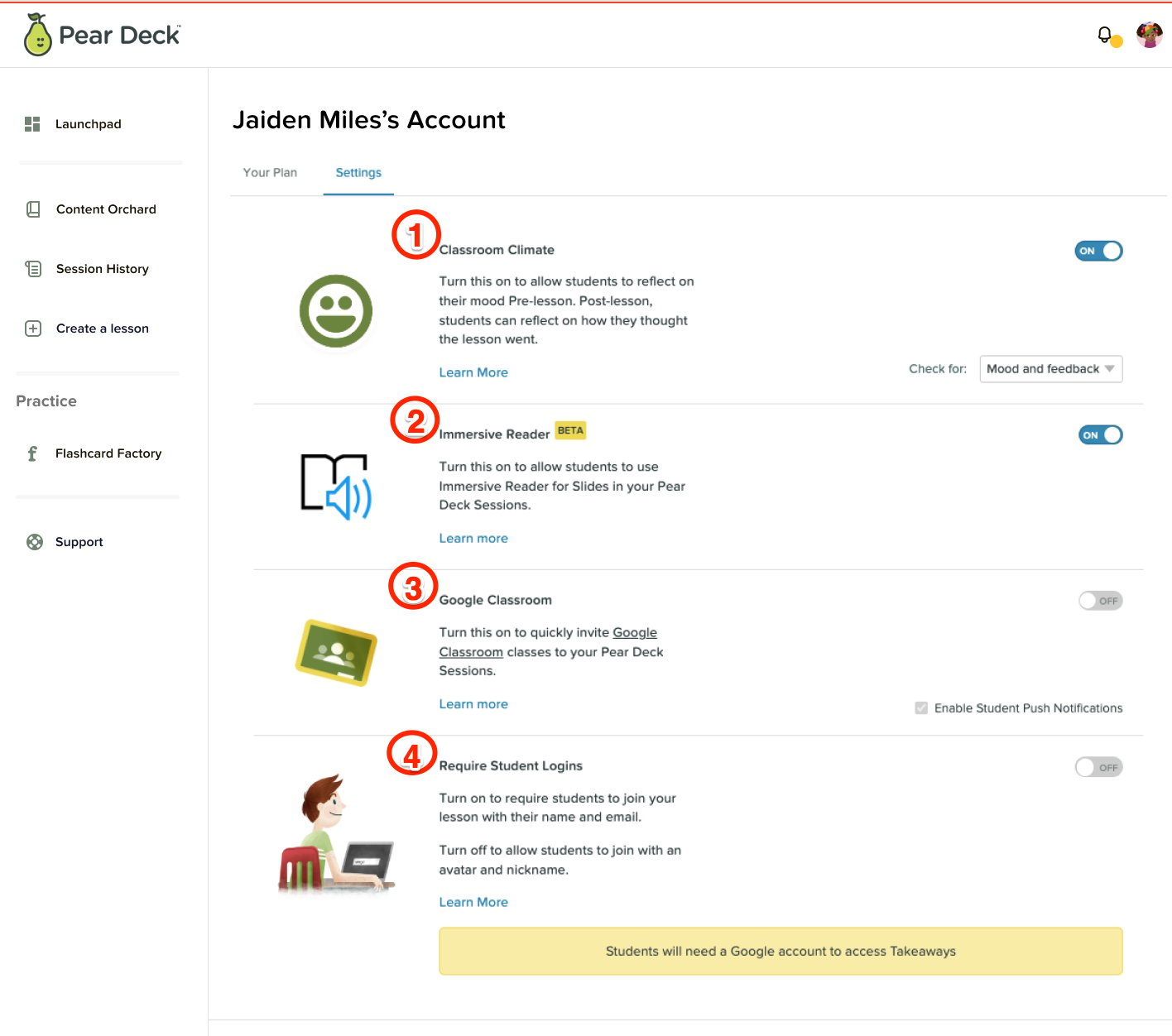
Task: Follow the underlined Google Classroom link
Action: 548,642
